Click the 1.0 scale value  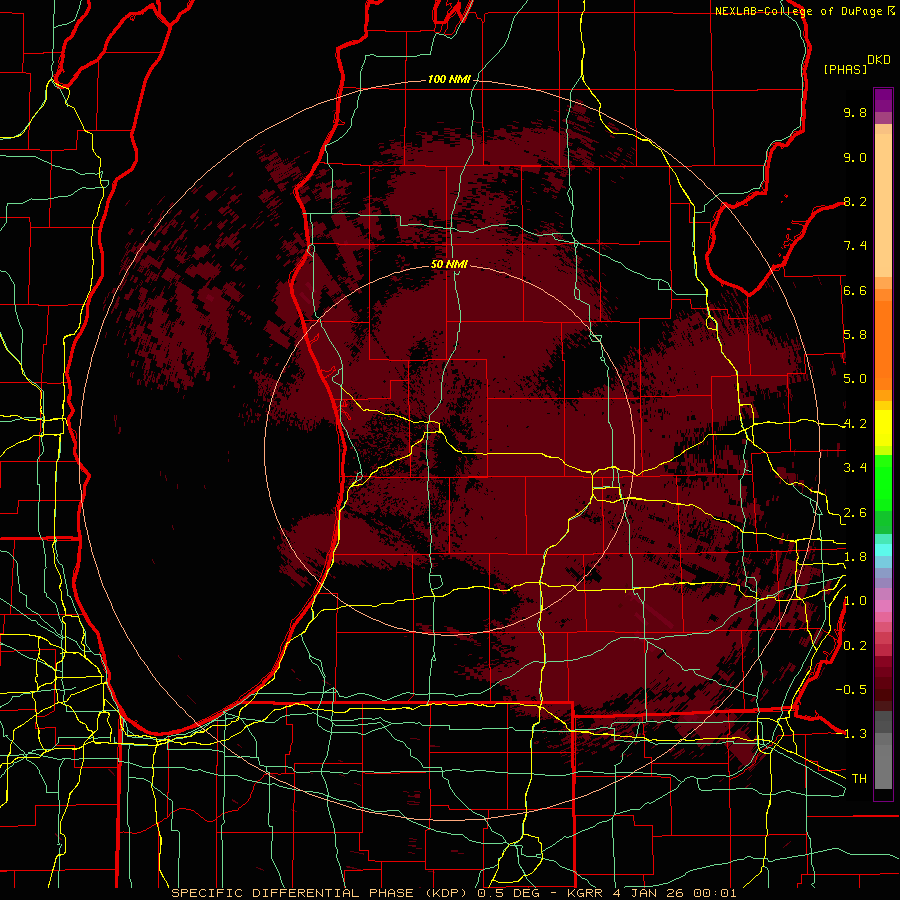(855, 601)
